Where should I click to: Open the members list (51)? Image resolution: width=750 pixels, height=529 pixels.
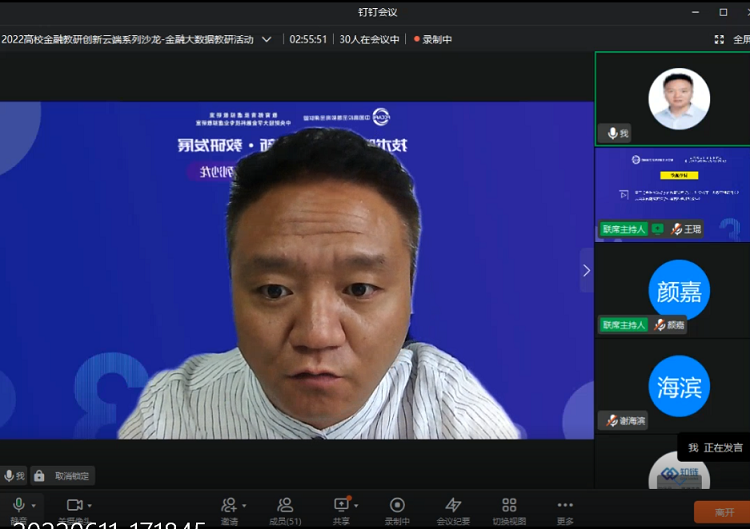285,505
